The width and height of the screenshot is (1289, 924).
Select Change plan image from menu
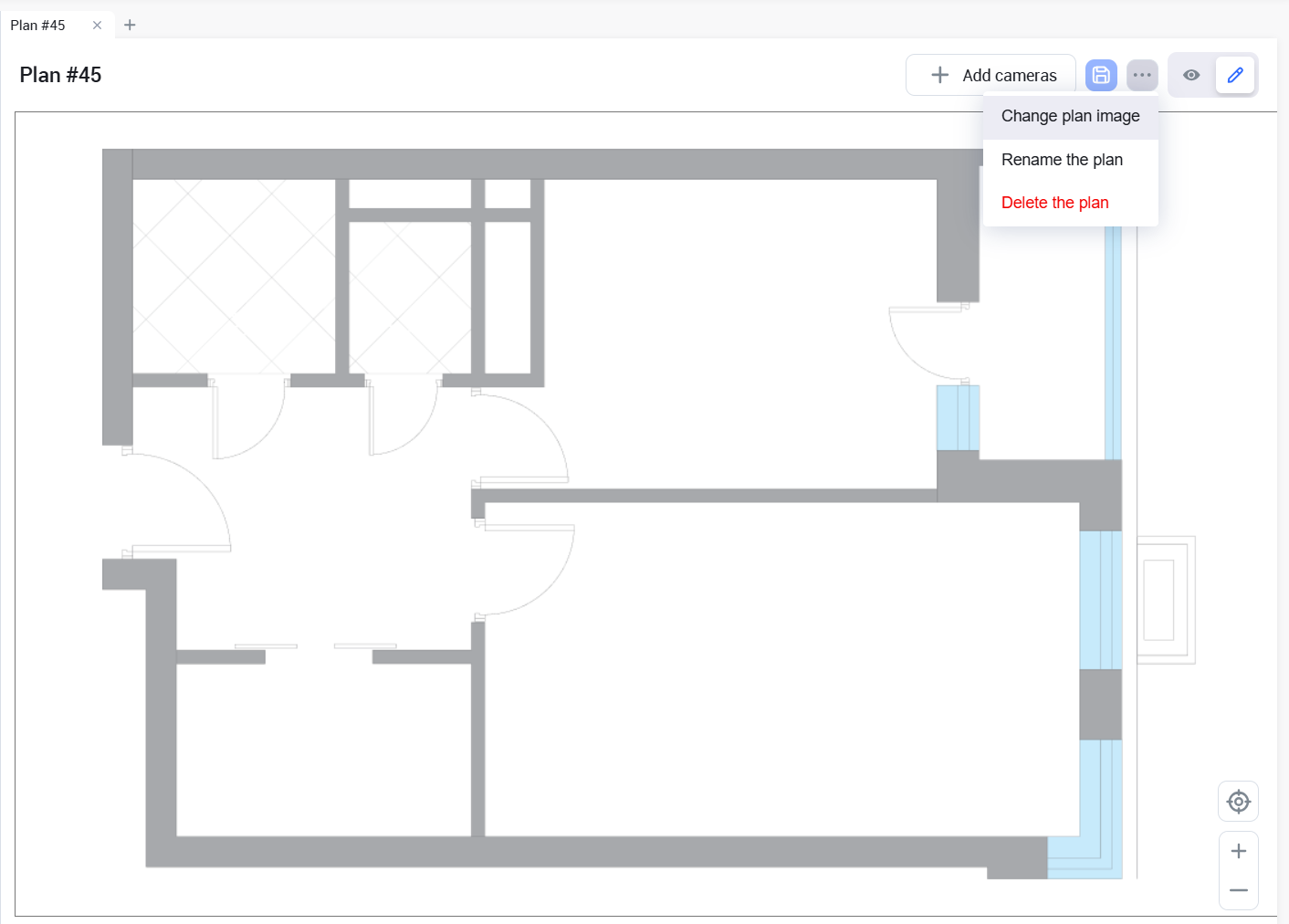click(x=1070, y=116)
